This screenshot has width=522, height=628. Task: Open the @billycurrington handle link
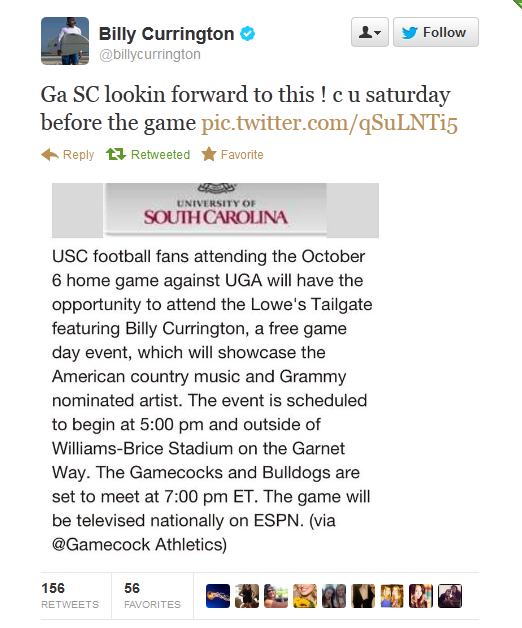(150, 54)
